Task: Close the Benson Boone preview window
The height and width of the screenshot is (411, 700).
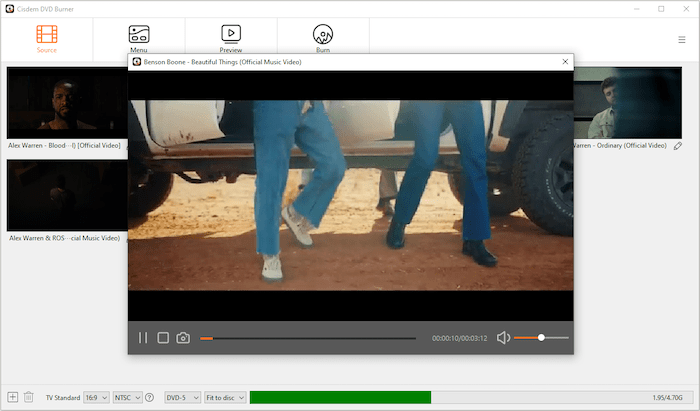Action: (565, 61)
